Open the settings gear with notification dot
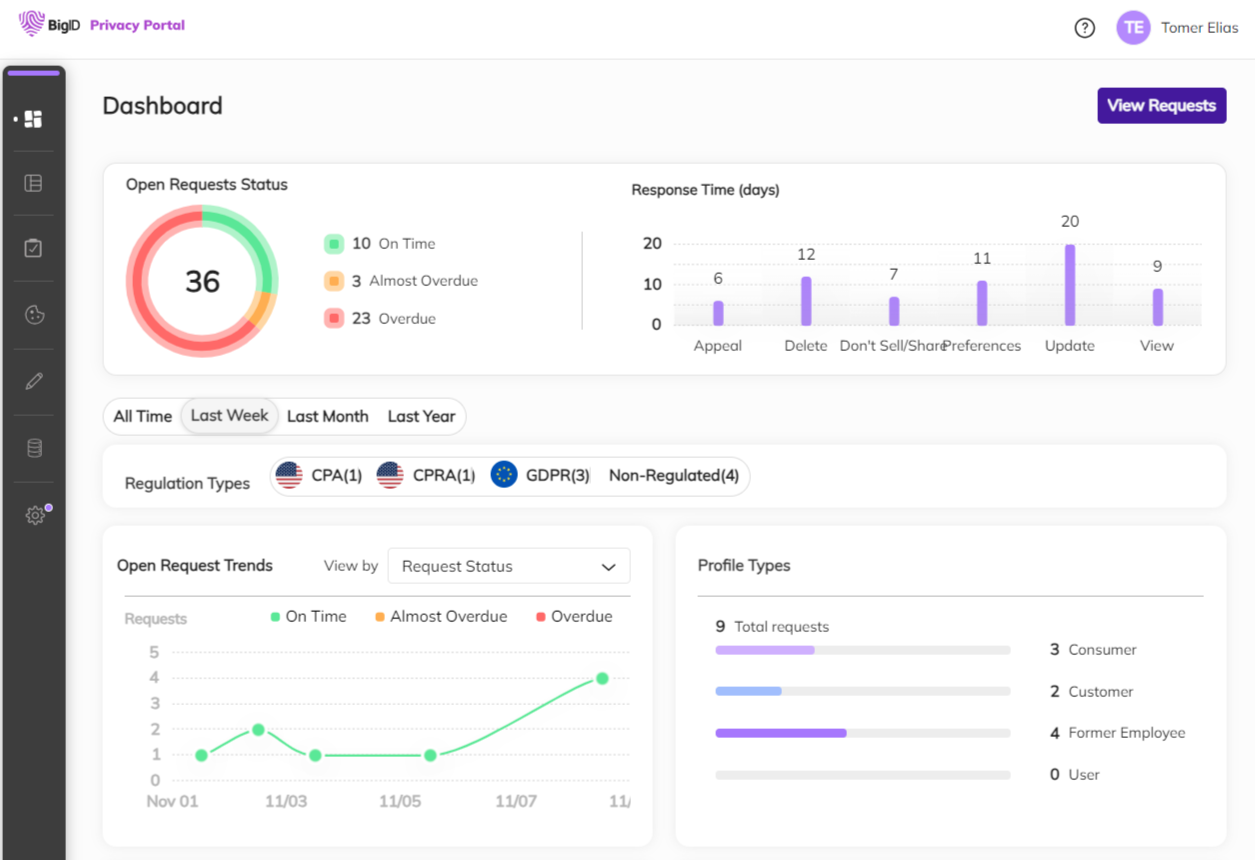This screenshot has width=1255, height=860. tap(34, 514)
